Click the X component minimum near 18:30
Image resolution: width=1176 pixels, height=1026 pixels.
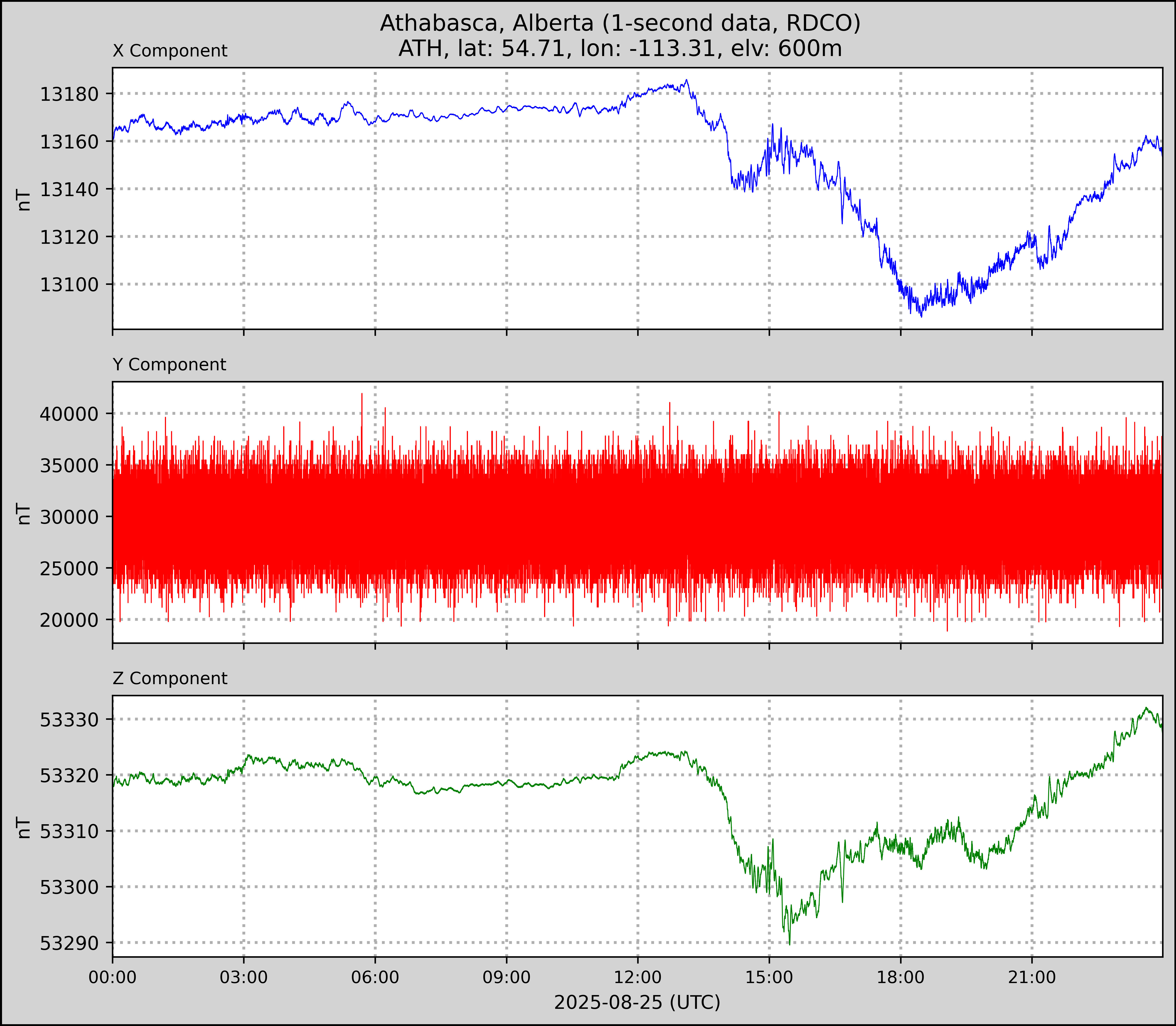click(921, 316)
